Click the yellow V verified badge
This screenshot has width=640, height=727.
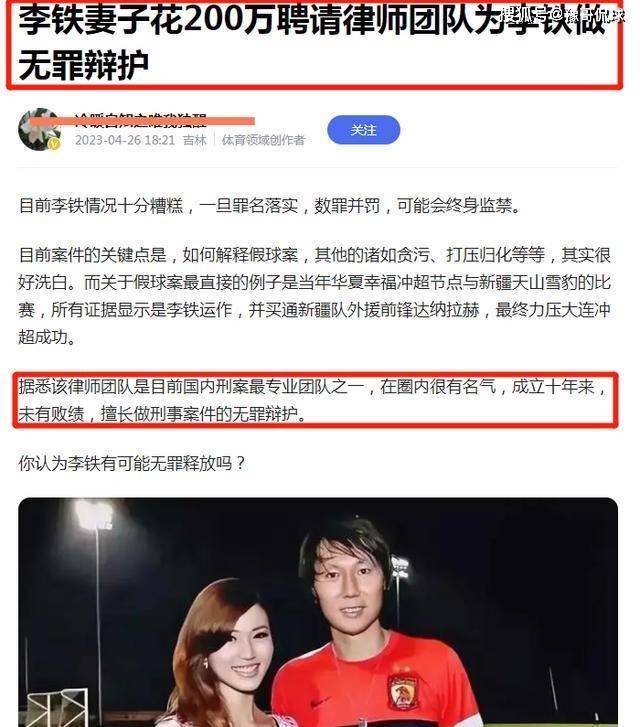[55, 145]
